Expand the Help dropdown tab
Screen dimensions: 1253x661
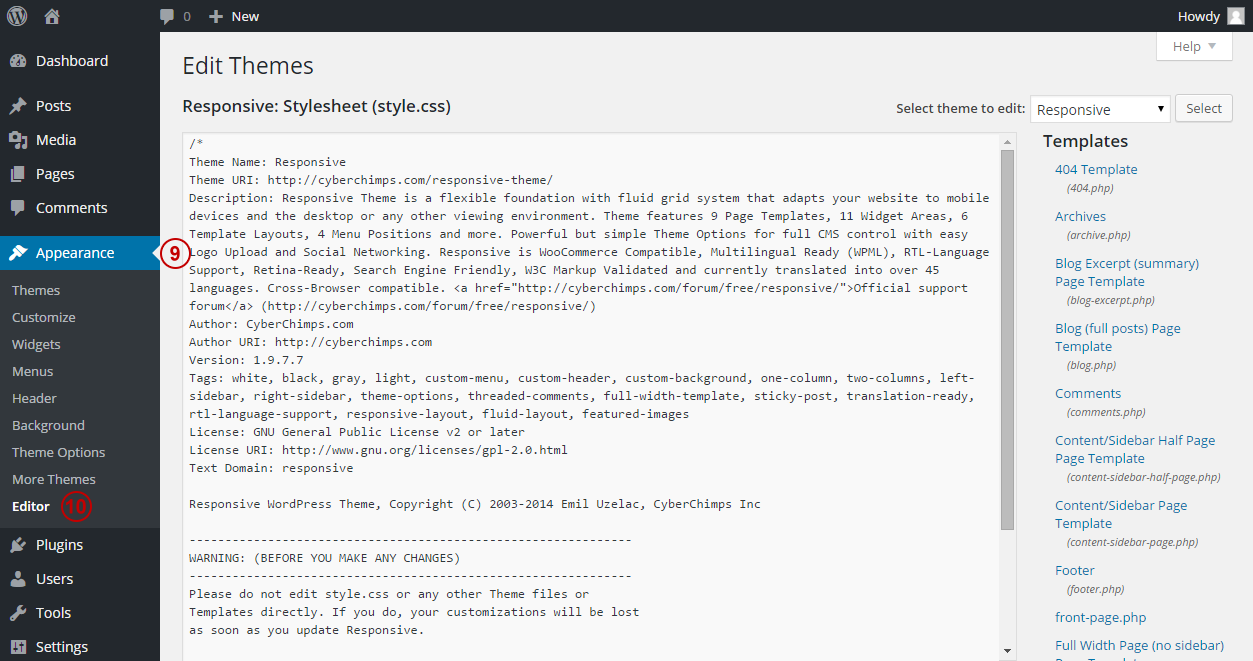pyautogui.click(x=1194, y=47)
